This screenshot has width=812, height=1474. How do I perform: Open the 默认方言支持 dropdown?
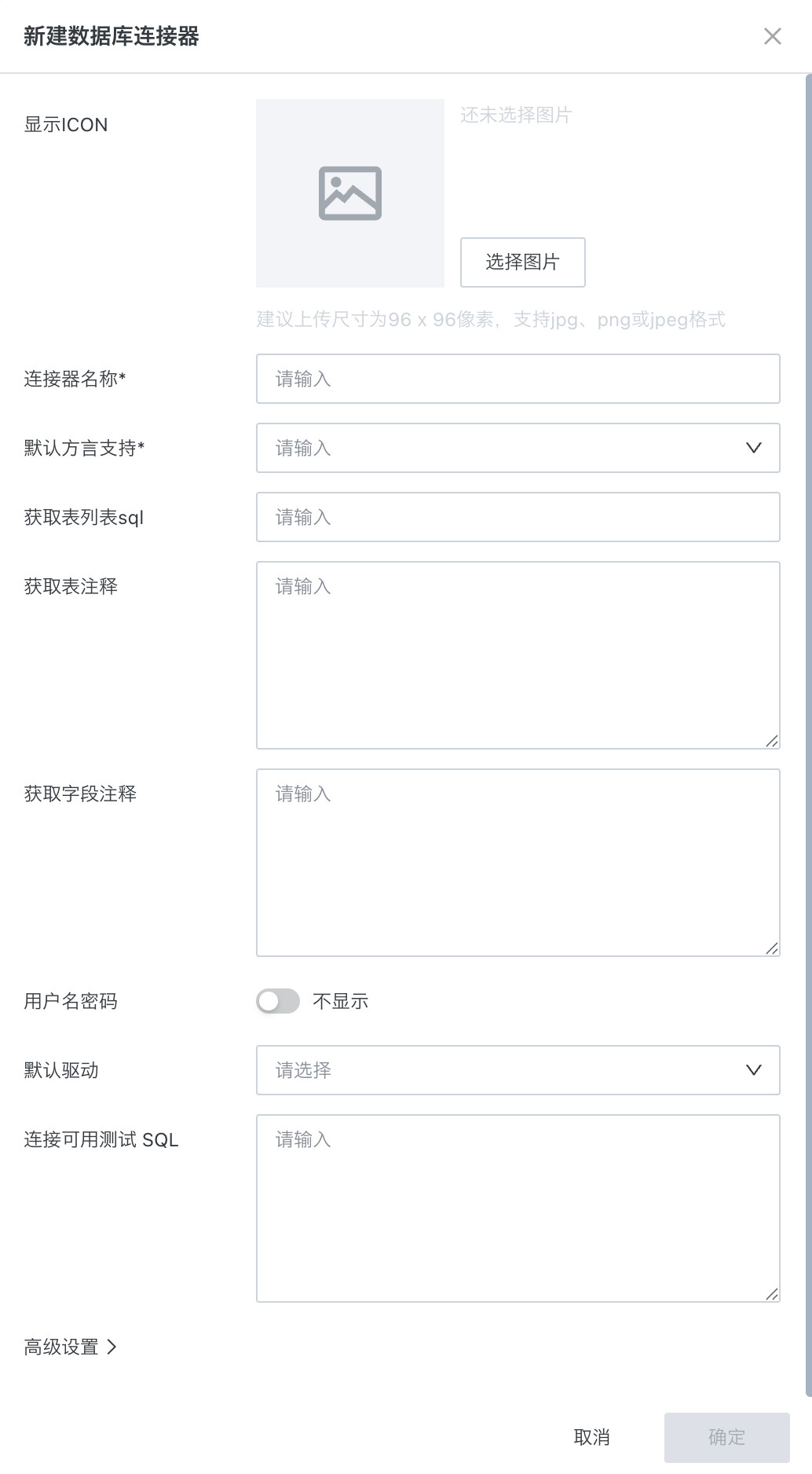click(x=503, y=448)
